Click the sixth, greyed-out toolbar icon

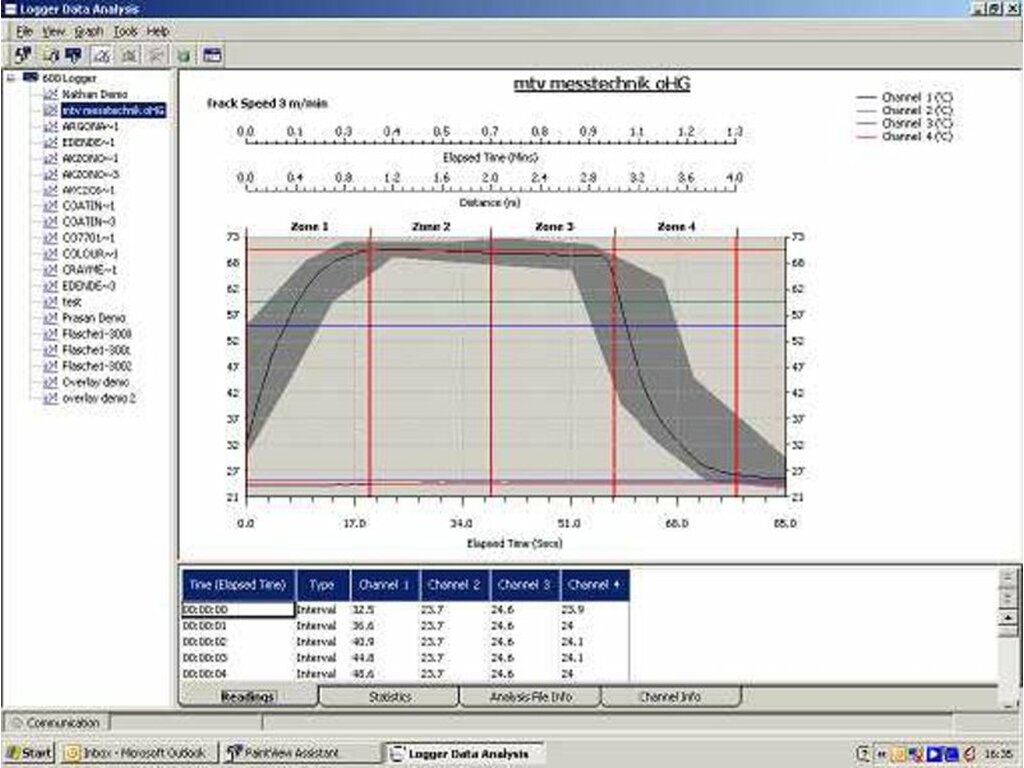point(156,56)
